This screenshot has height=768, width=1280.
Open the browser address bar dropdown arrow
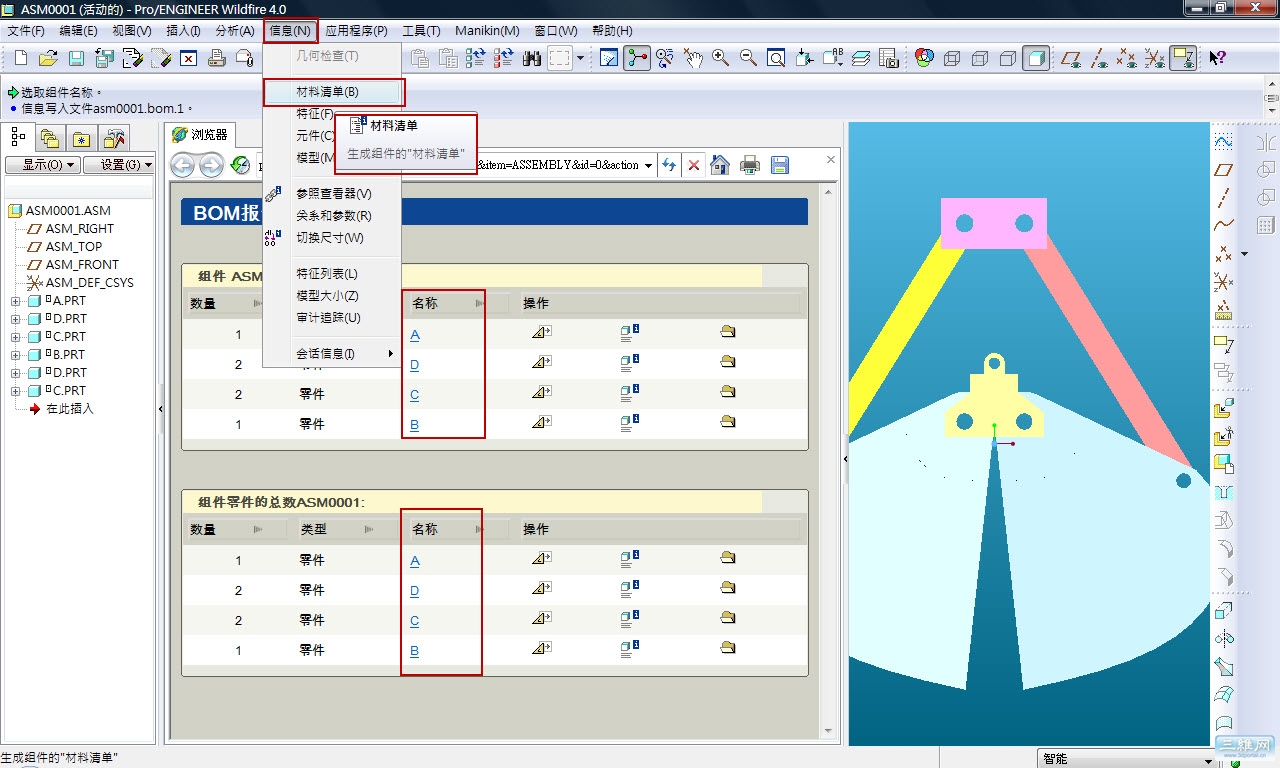click(649, 165)
